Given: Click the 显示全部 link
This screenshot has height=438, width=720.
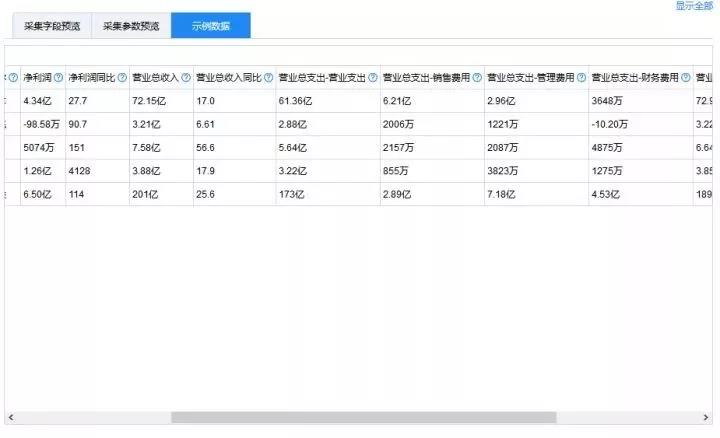Looking at the screenshot, I should [x=694, y=6].
